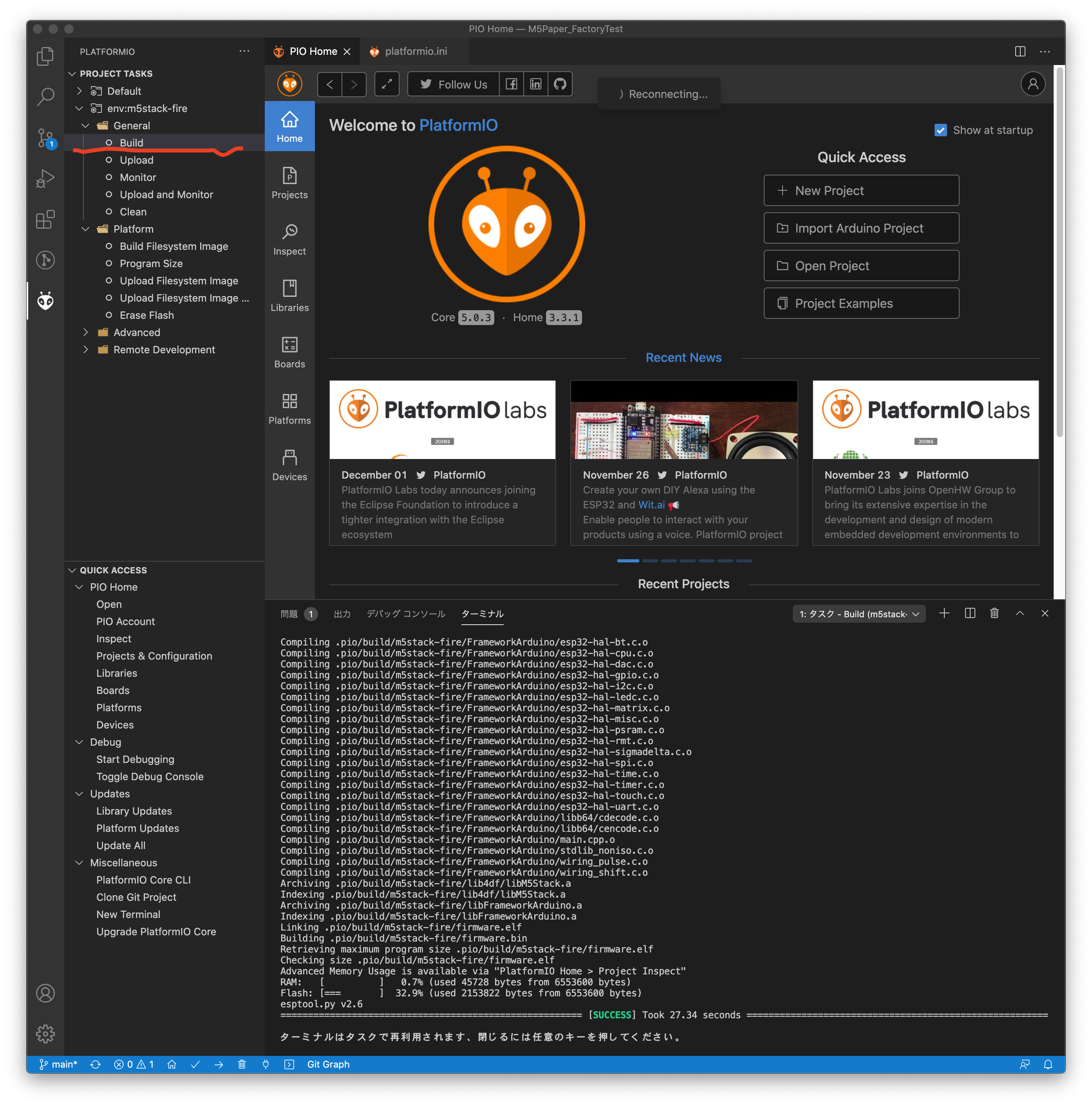Open the terminal task selector dropdown
Image resolution: width=1092 pixels, height=1106 pixels.
pyautogui.click(x=859, y=614)
